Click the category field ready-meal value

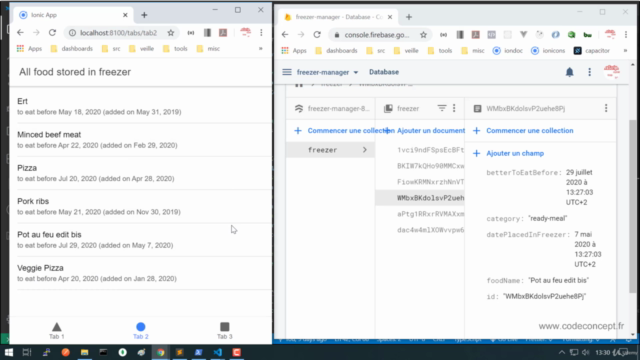pyautogui.click(x=547, y=218)
